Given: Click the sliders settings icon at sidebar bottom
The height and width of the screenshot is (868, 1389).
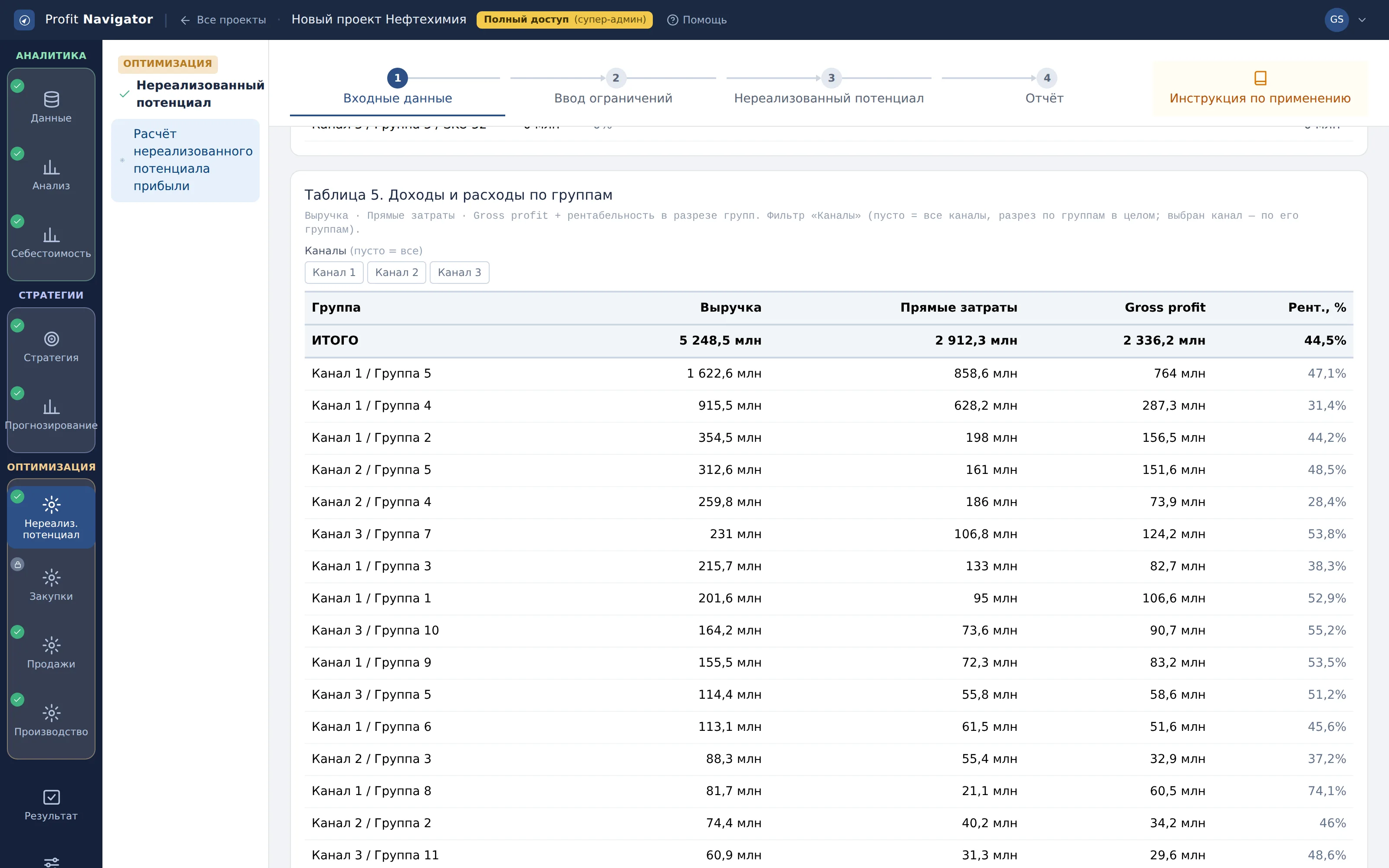Looking at the screenshot, I should point(51,861).
